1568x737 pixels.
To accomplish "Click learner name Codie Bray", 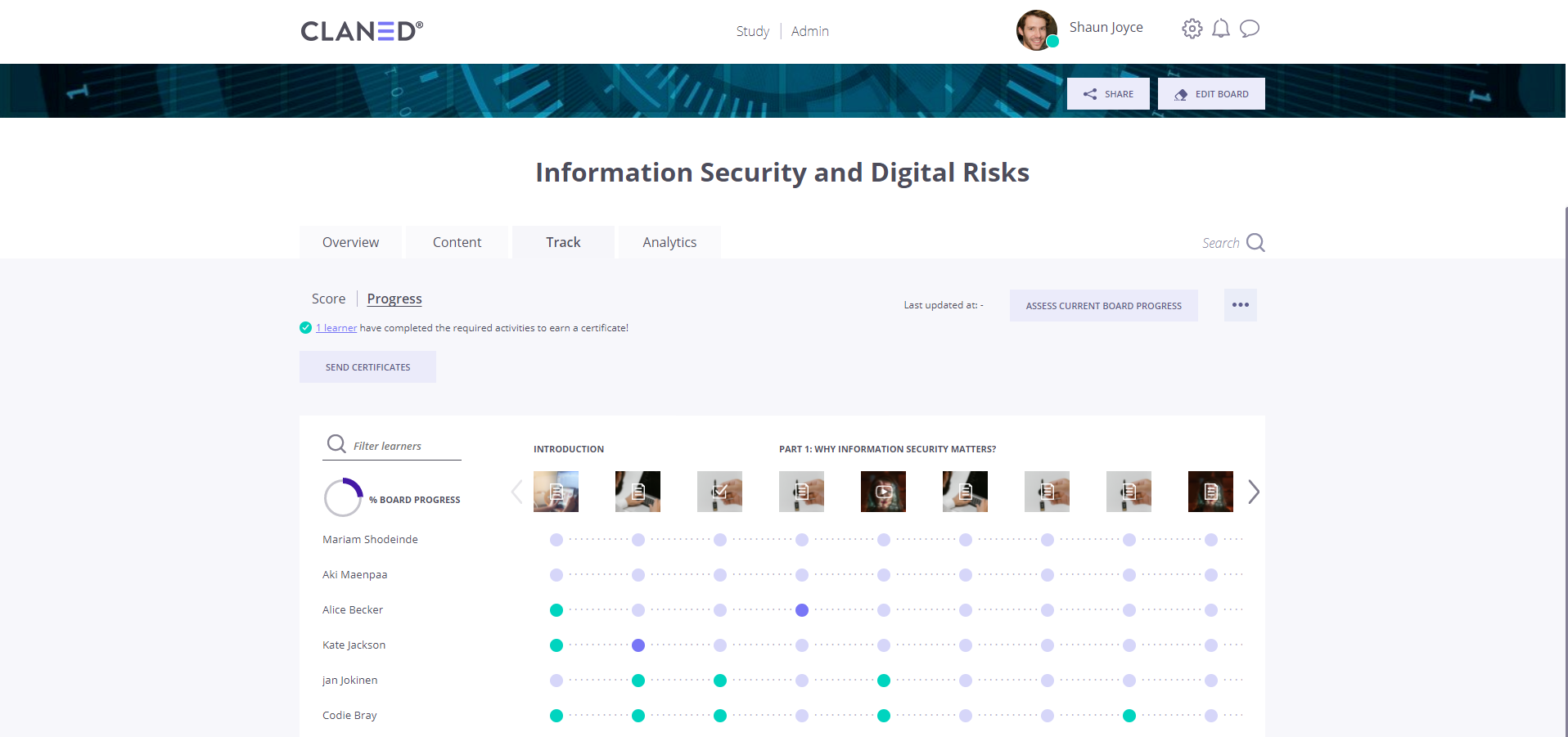I will (349, 715).
